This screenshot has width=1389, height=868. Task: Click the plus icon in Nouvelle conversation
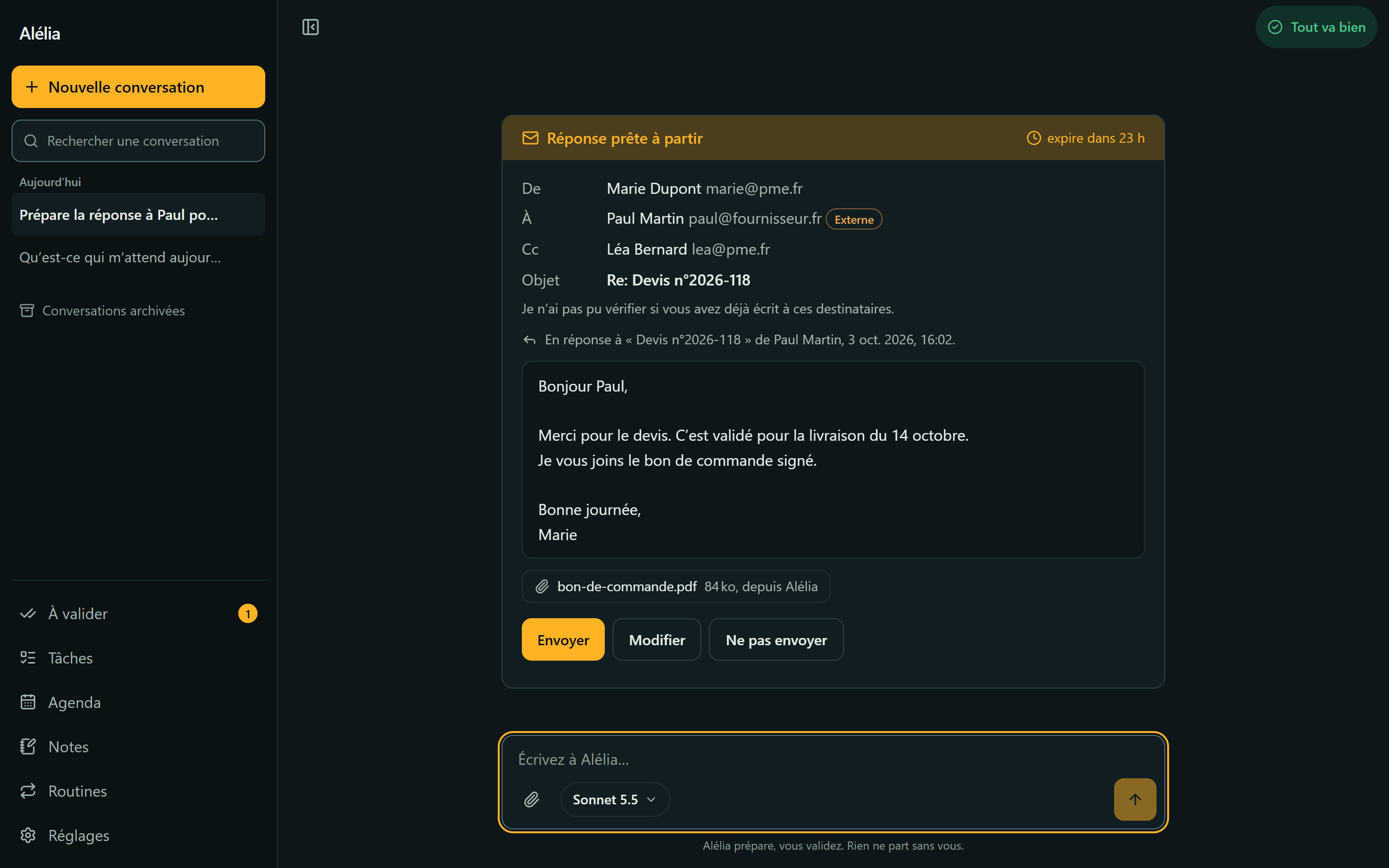32,87
